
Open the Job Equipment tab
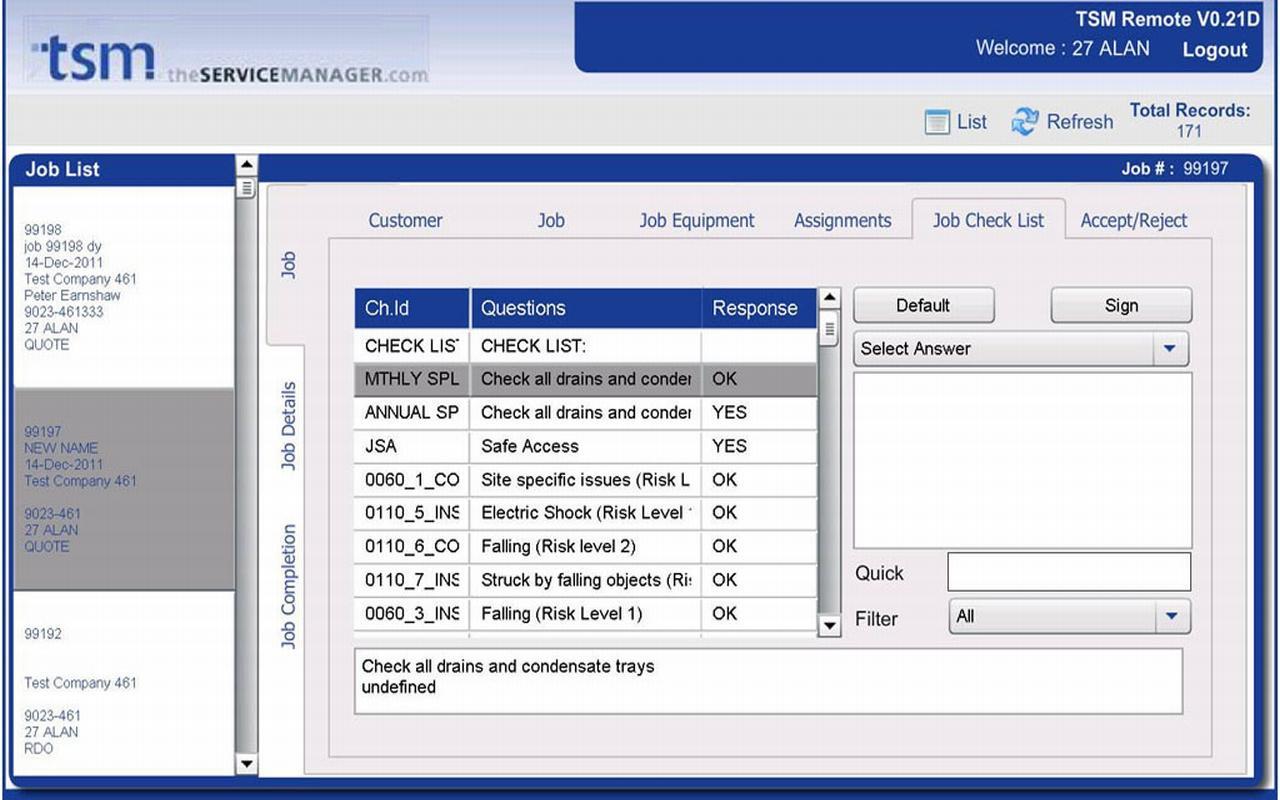pyautogui.click(x=697, y=221)
